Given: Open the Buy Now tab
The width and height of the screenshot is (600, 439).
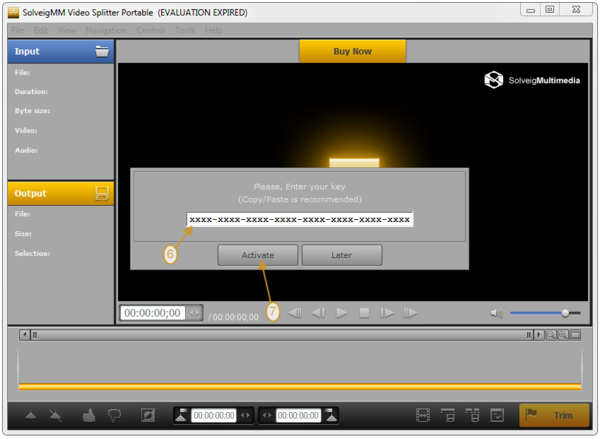Looking at the screenshot, I should 352,51.
